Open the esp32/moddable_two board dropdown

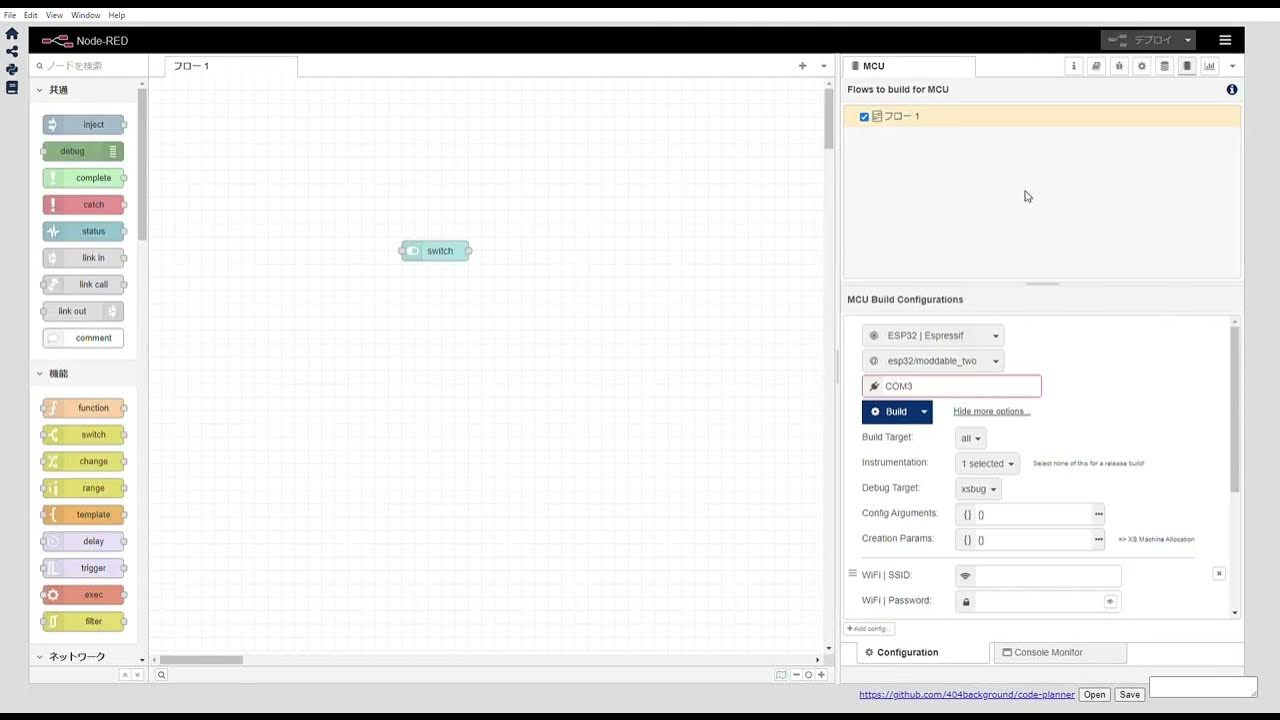(x=933, y=361)
